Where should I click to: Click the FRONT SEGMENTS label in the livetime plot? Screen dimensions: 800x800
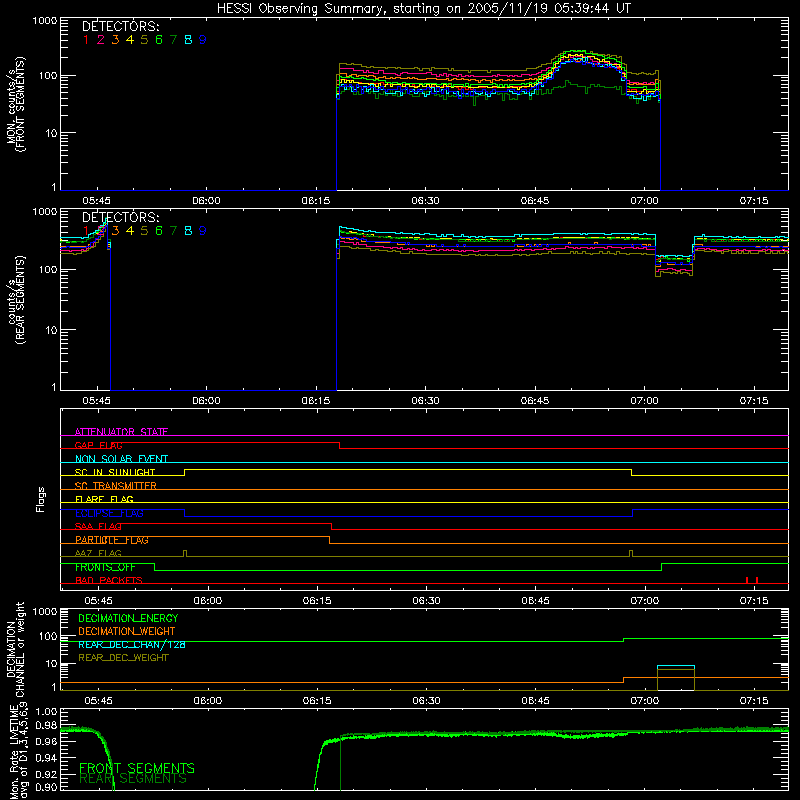click(137, 768)
